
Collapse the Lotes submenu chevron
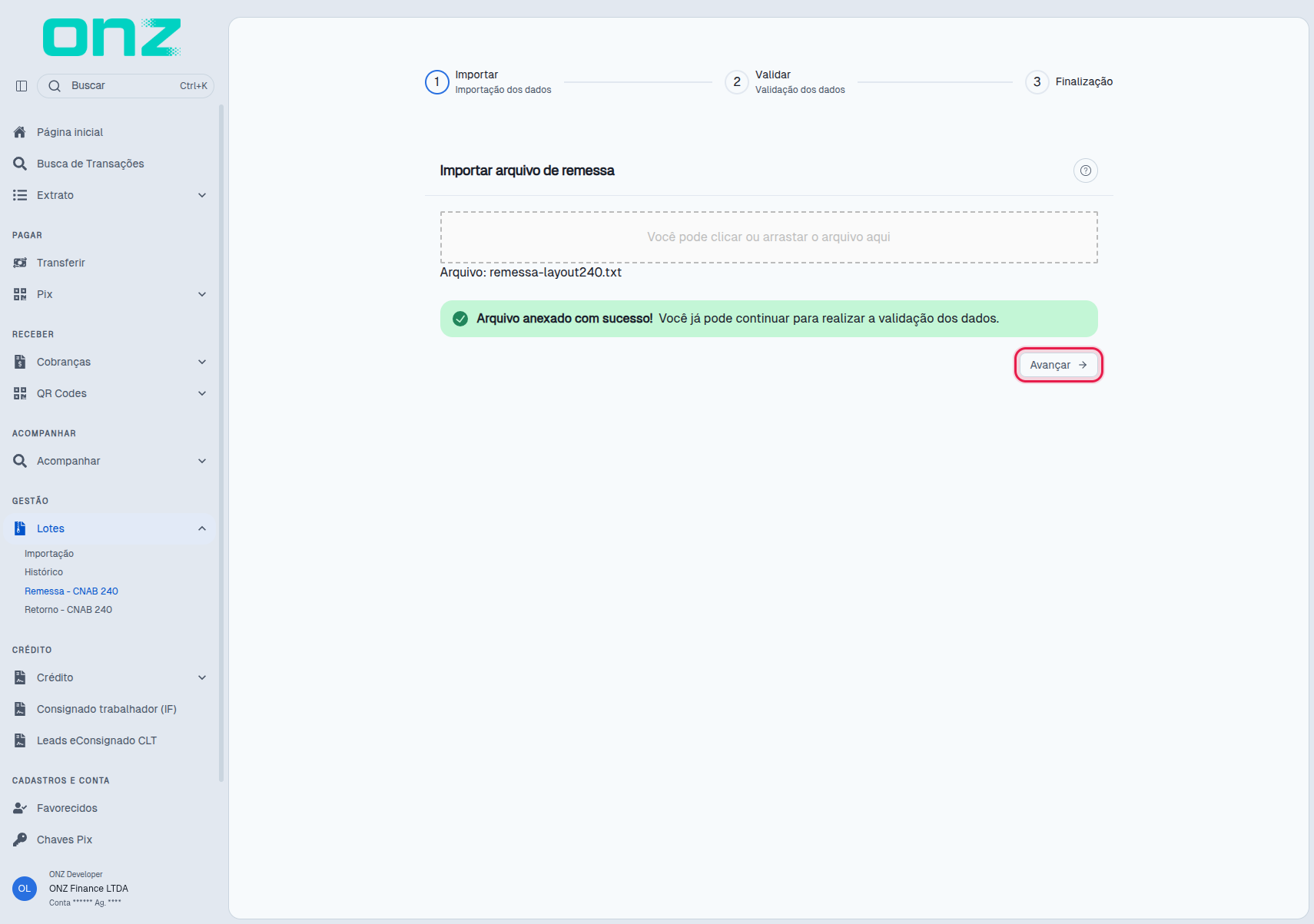coord(202,528)
